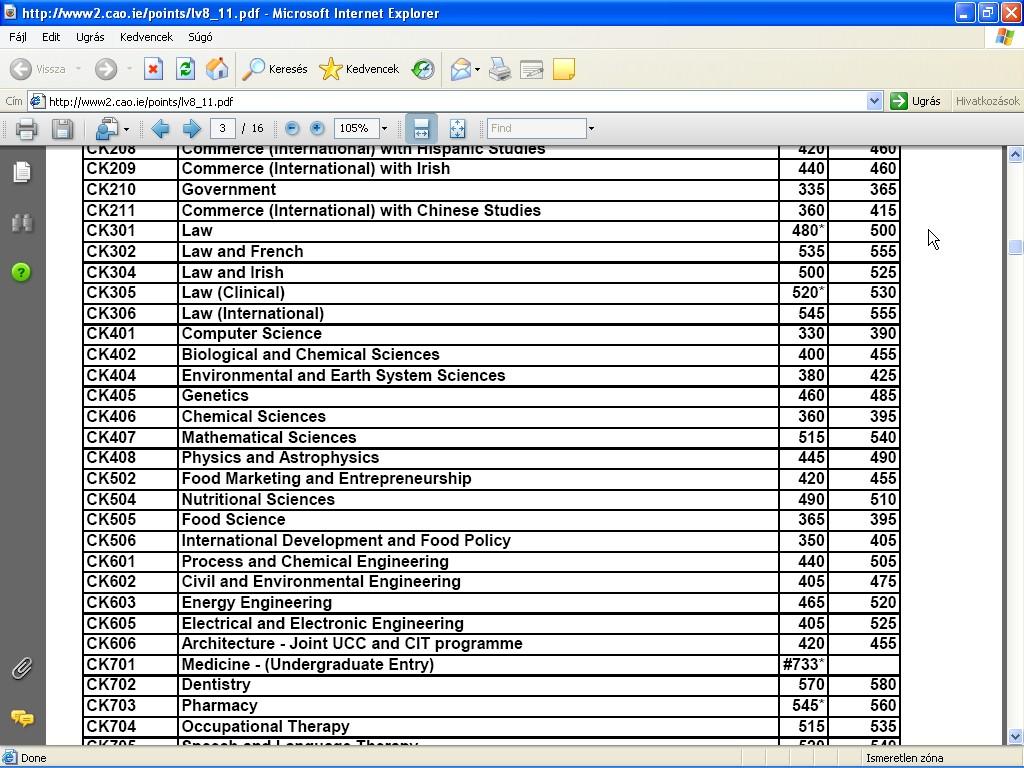Go to next PDF page arrow
The height and width of the screenshot is (768, 1024).
[x=192, y=129]
